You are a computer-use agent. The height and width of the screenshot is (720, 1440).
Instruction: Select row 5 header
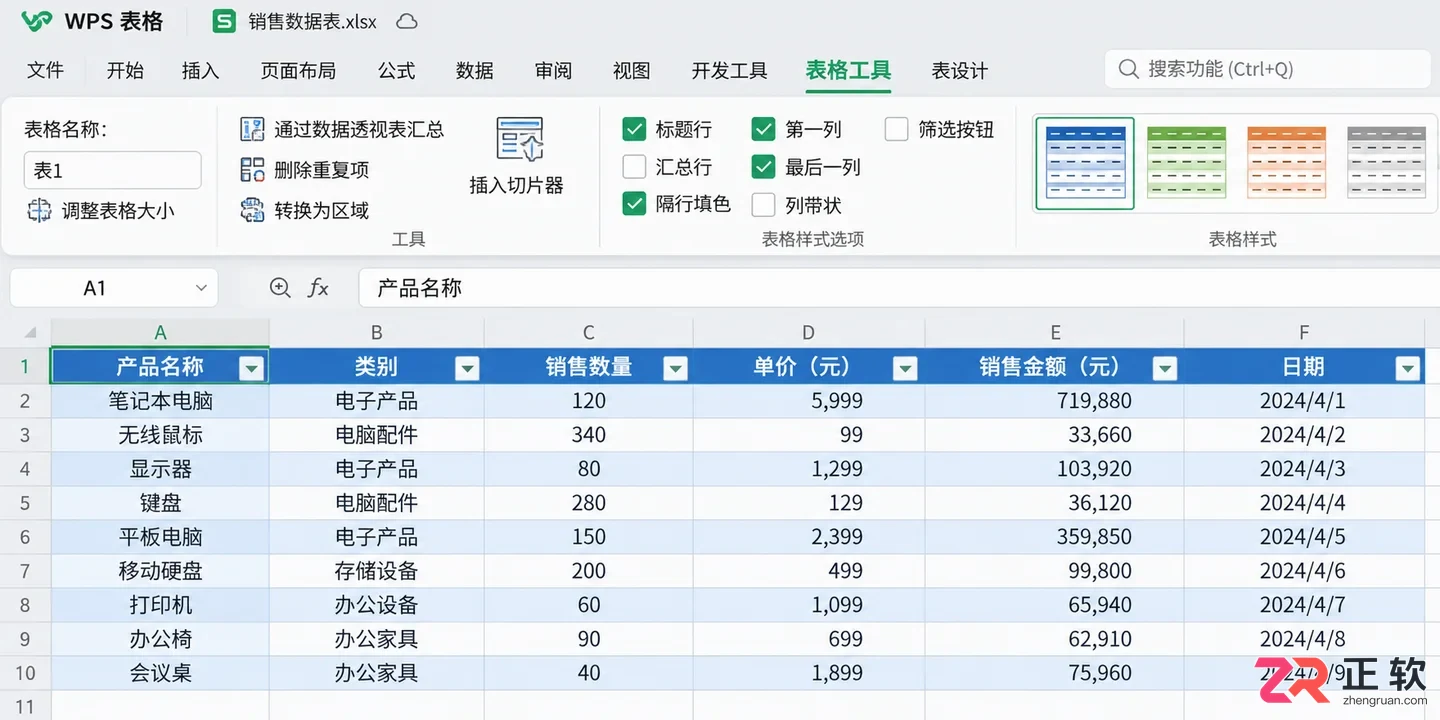pos(25,503)
